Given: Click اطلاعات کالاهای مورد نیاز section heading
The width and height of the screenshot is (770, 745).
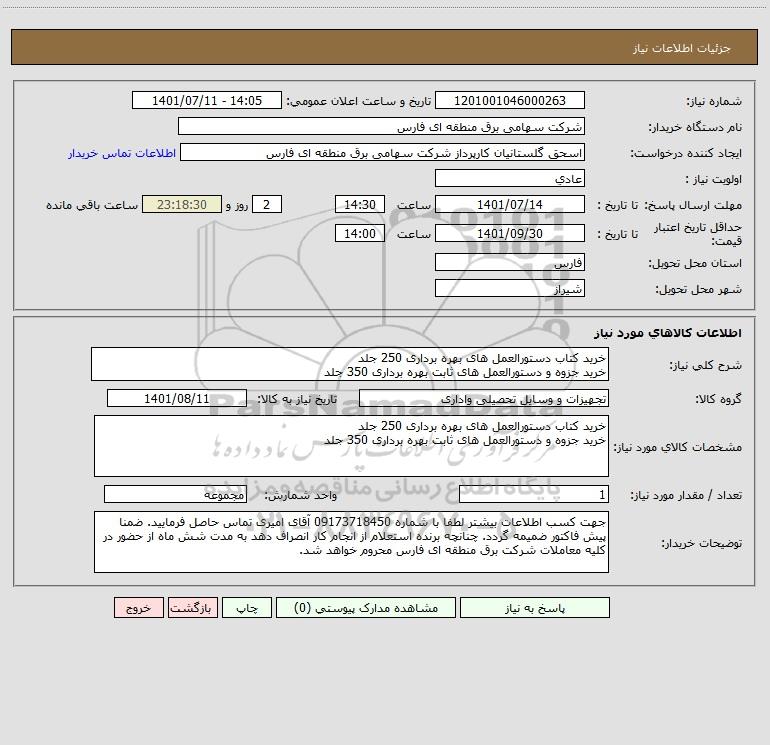Looking at the screenshot, I should click(x=668, y=333).
